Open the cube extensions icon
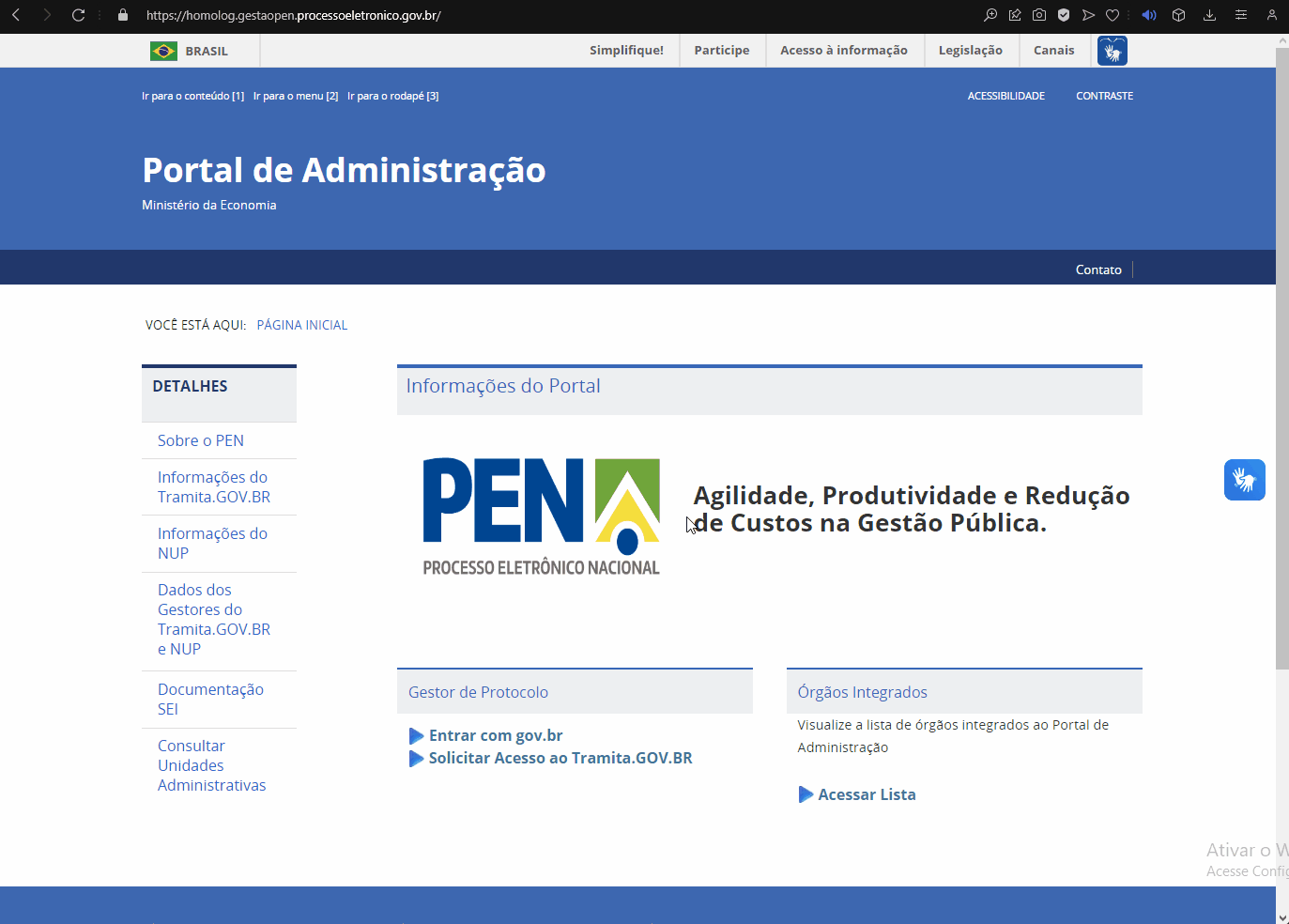 pos(1179,15)
